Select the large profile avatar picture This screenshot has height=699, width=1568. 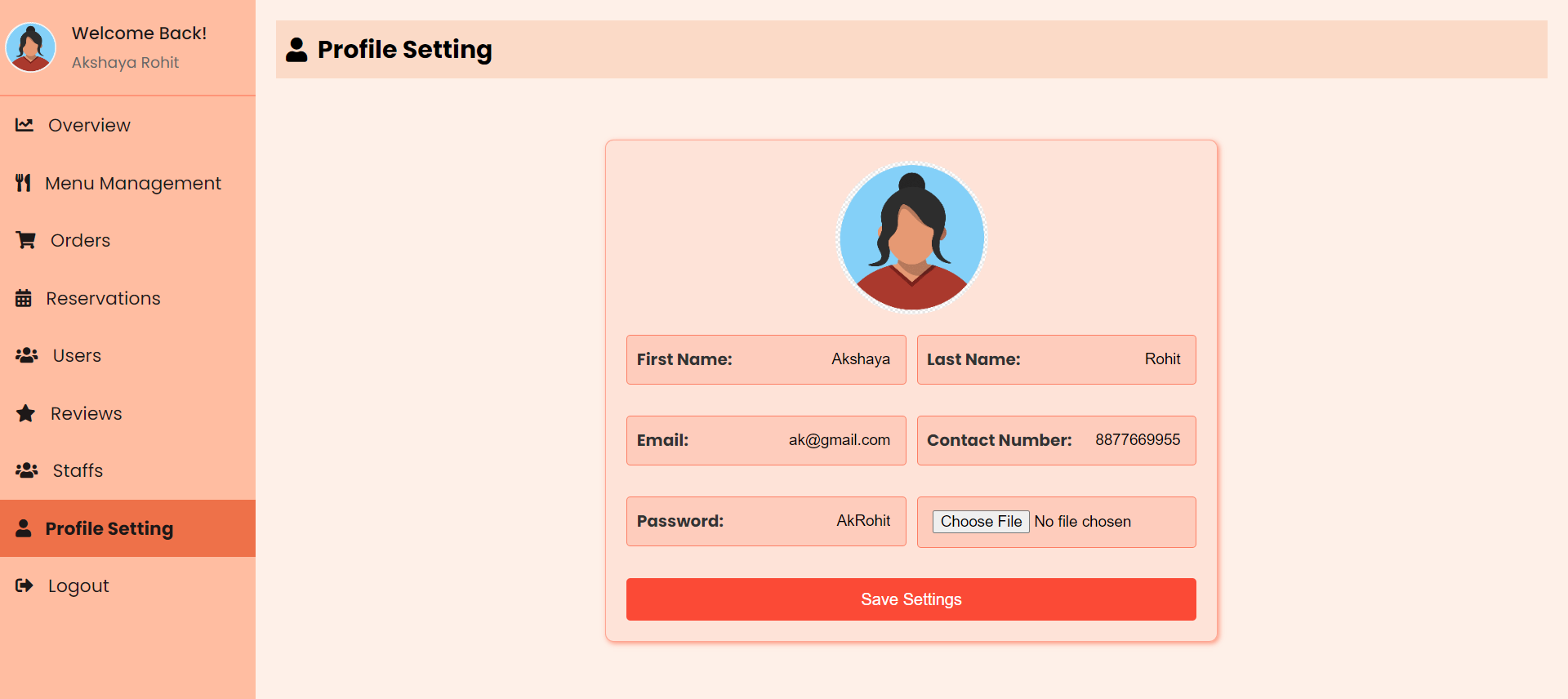coord(911,237)
